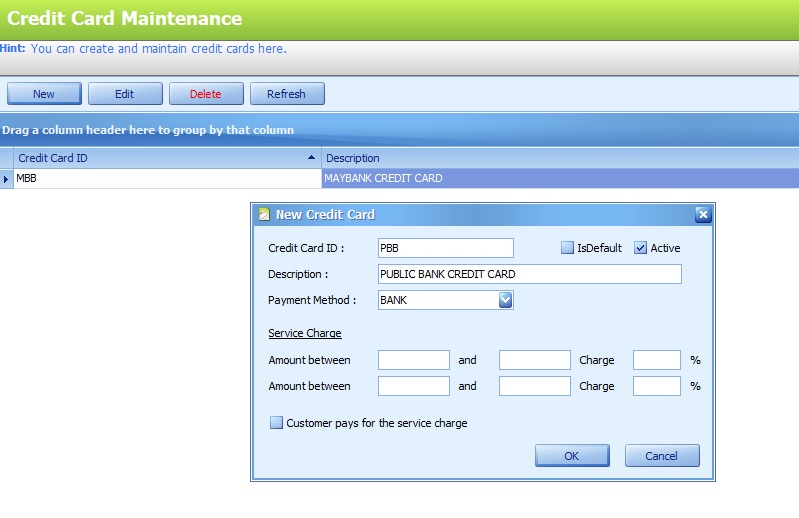Viewport: 799px width, 518px height.
Task: Tick Customer pays for the service charge
Action: (x=277, y=423)
